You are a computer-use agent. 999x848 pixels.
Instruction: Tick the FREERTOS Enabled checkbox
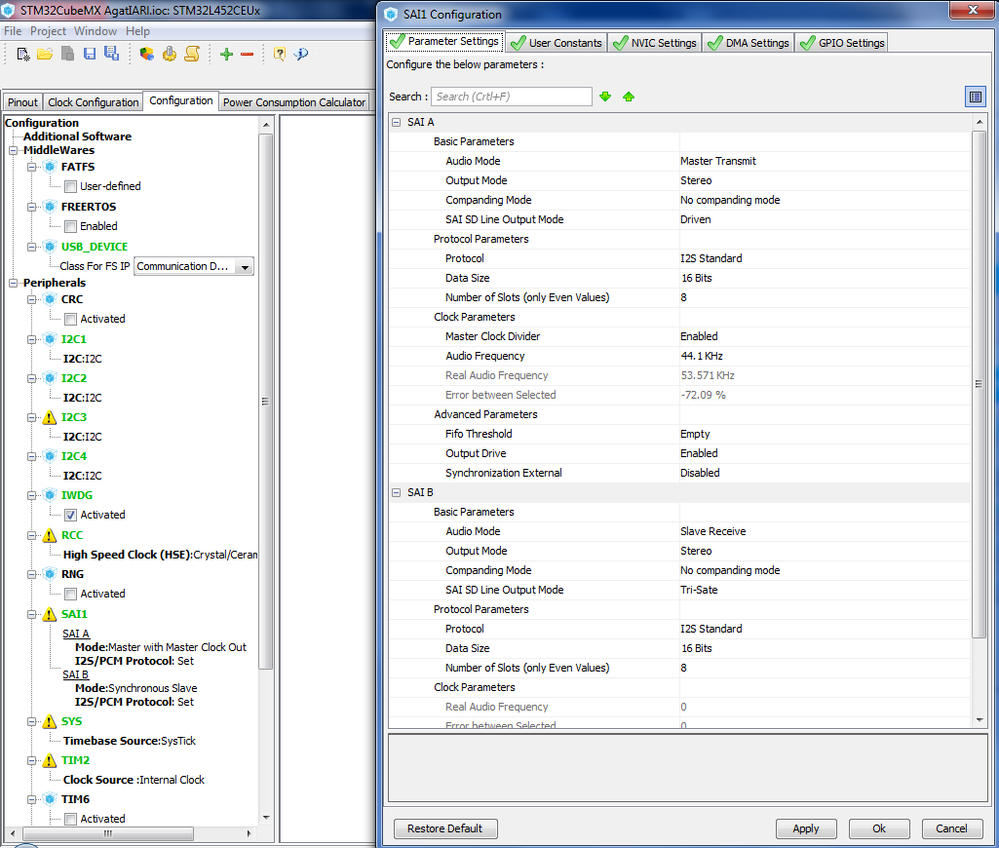pos(71,226)
